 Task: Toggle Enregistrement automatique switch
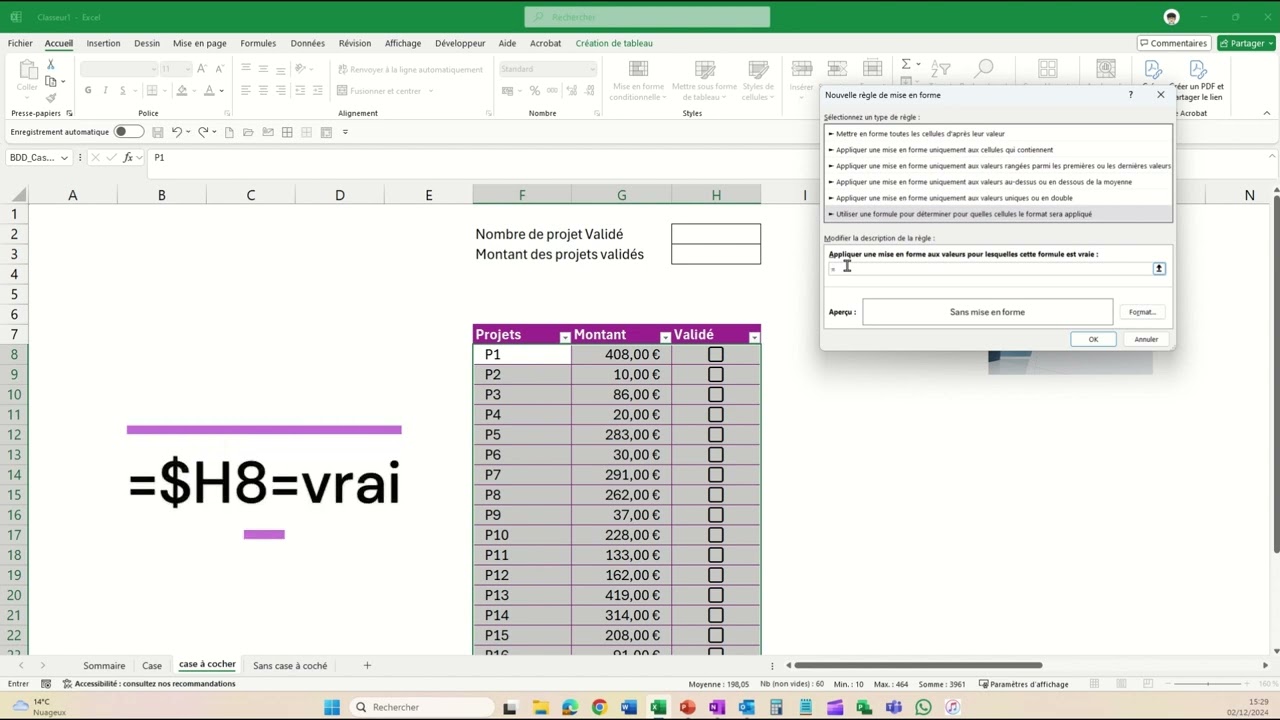pos(128,132)
